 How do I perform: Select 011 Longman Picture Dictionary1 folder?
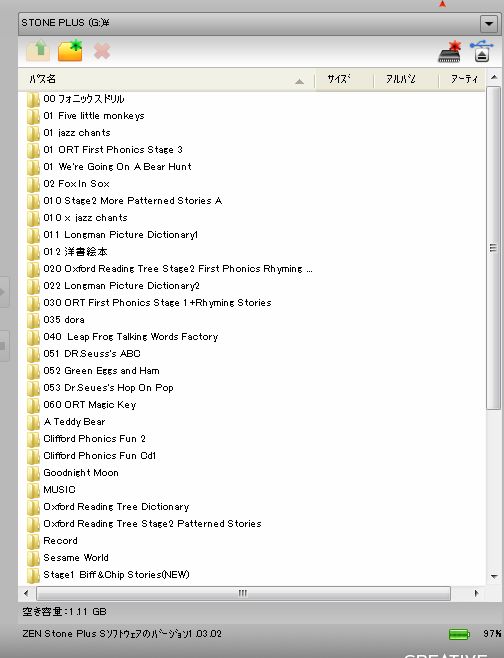[x=112, y=235]
